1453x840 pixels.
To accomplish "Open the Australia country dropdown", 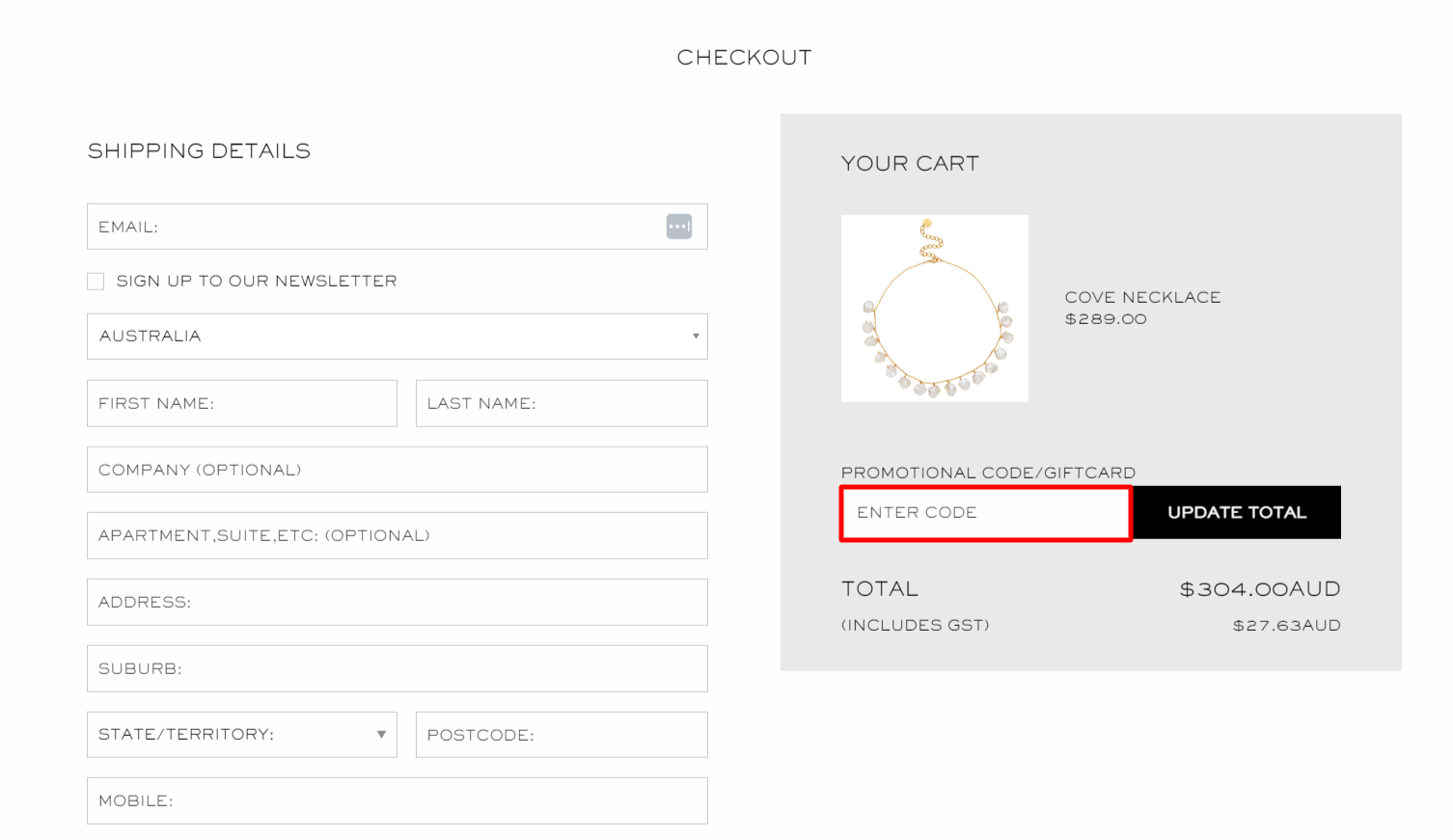I will point(397,337).
